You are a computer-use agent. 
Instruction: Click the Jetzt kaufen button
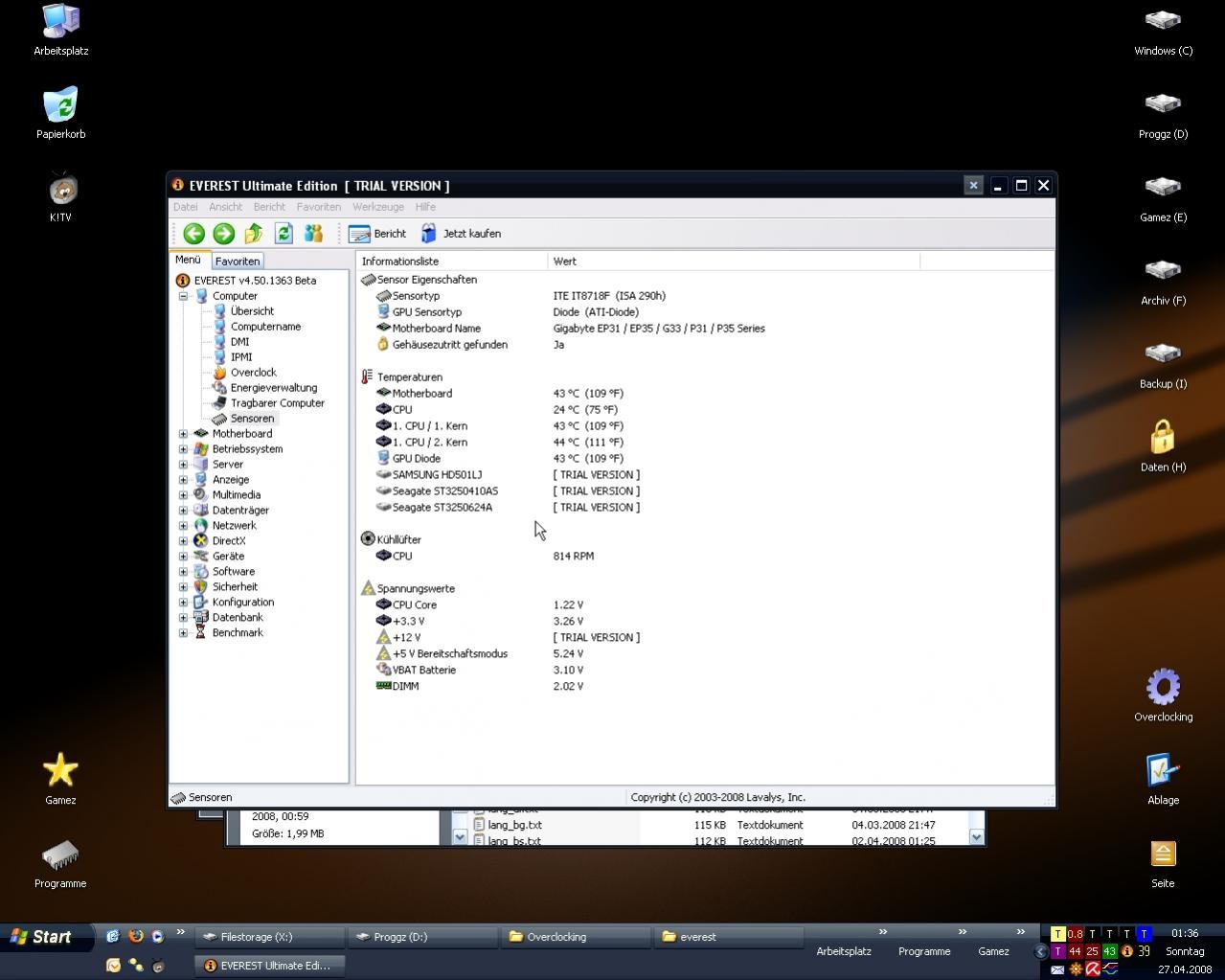pos(461,233)
